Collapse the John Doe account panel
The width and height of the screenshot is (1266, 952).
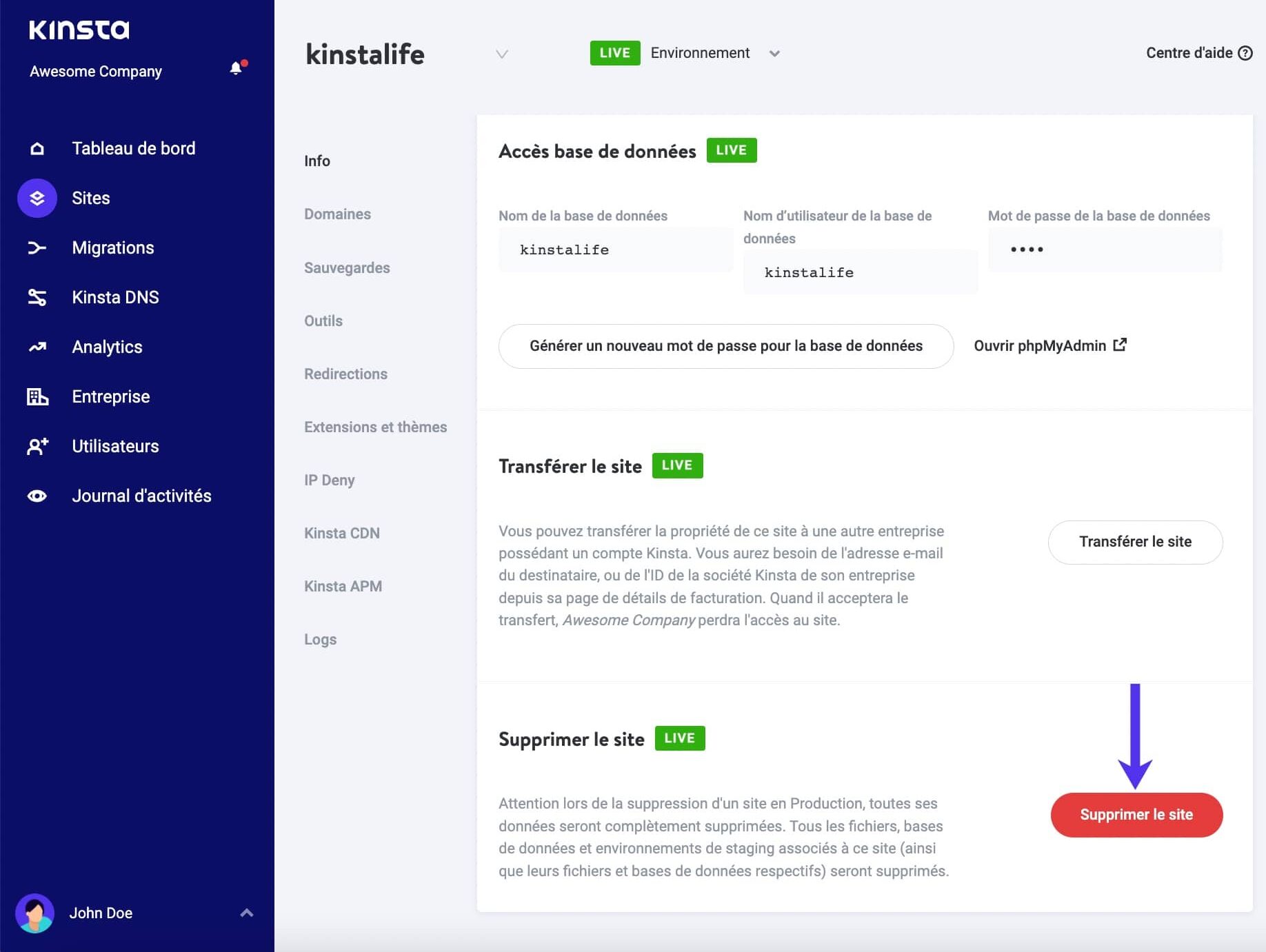pos(246,913)
